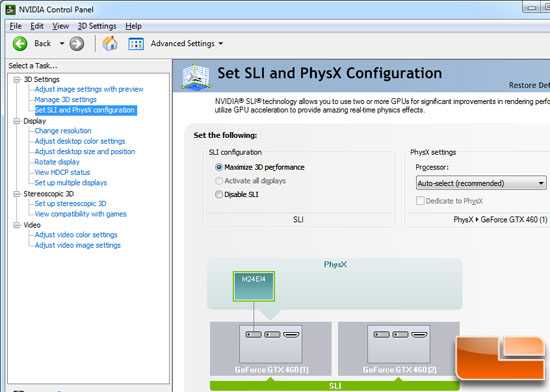
Task: Select Disable SLI radio button
Action: pos(219,194)
